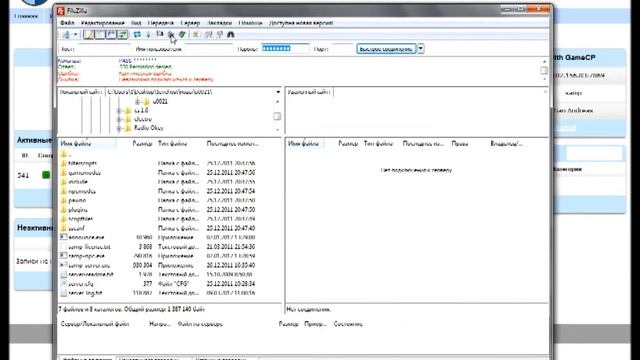Click the reconnect to last server icon
This screenshot has width=640, height=360.
pos(182,35)
